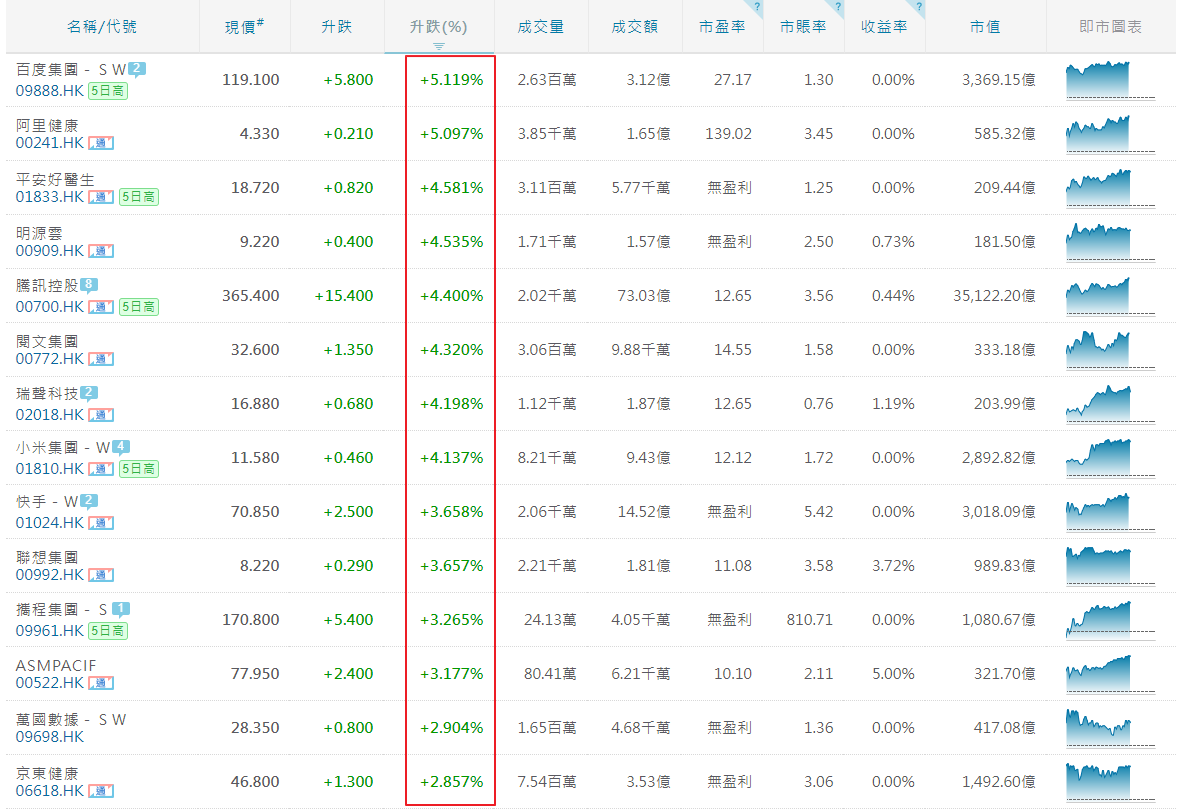Open the 阿里健康 stock name link

(x=47, y=126)
